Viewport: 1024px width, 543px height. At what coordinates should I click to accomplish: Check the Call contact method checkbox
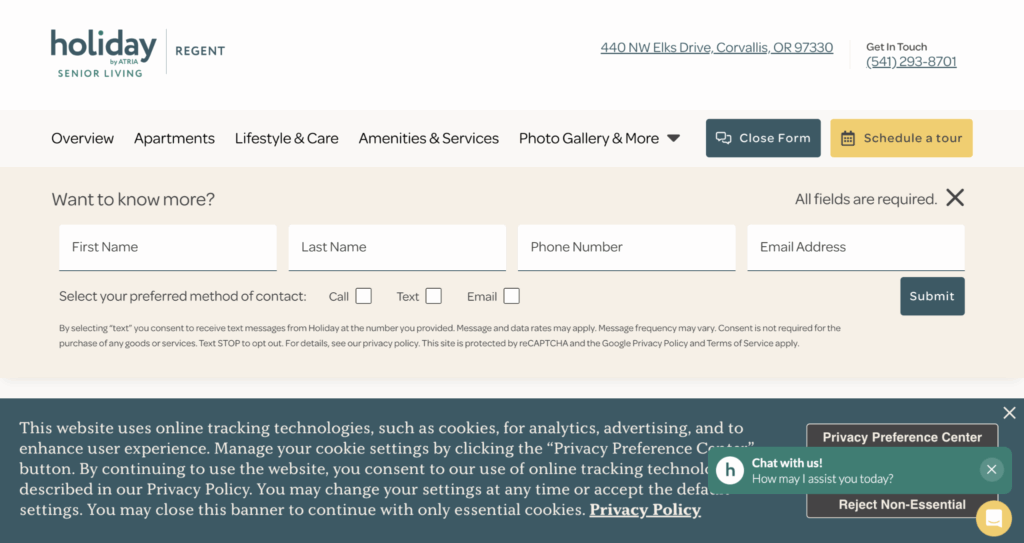(364, 296)
